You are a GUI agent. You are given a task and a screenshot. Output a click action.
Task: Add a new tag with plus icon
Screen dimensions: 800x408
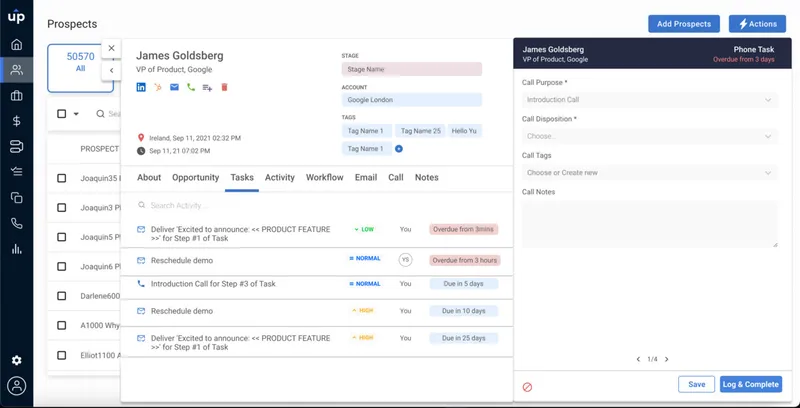(x=399, y=149)
